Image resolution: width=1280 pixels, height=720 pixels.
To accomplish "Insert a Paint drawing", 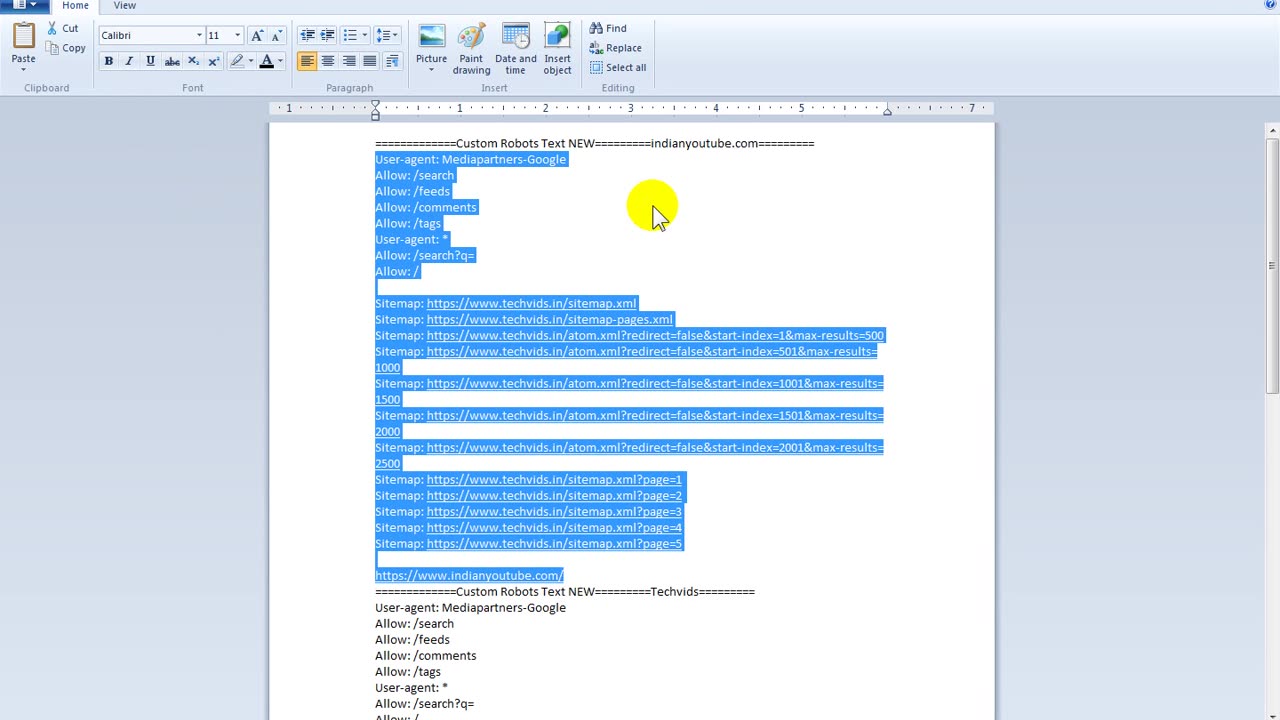I will [471, 48].
